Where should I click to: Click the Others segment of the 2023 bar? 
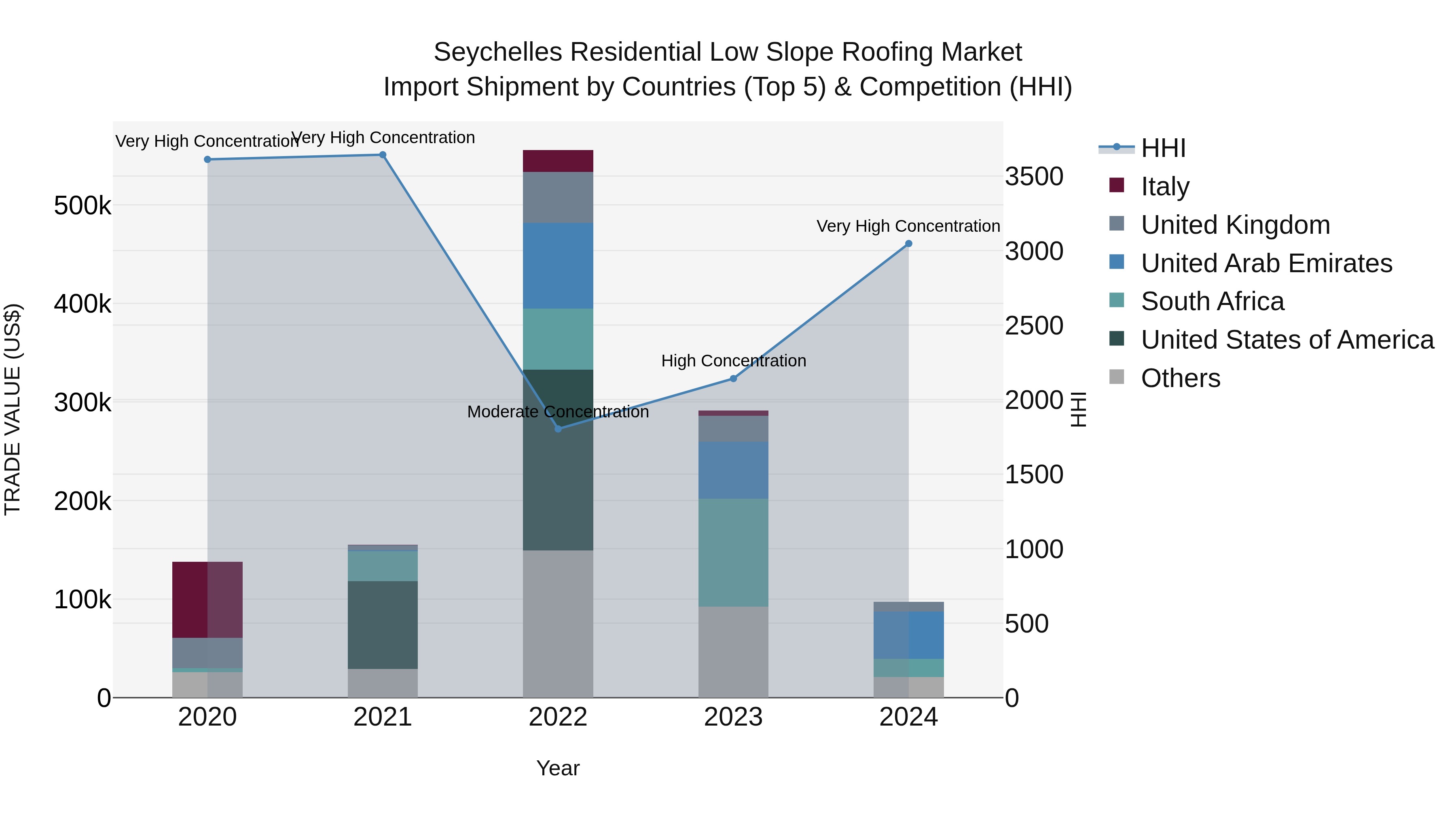coord(734,652)
